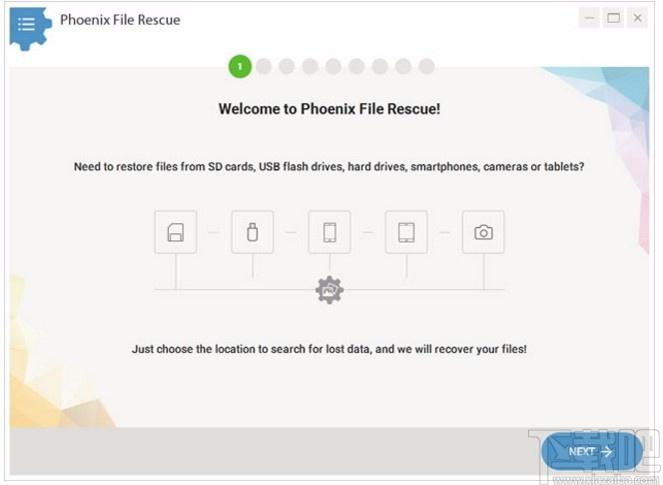Click the fourth wizard step dot
The width and height of the screenshot is (663, 485).
tap(310, 67)
